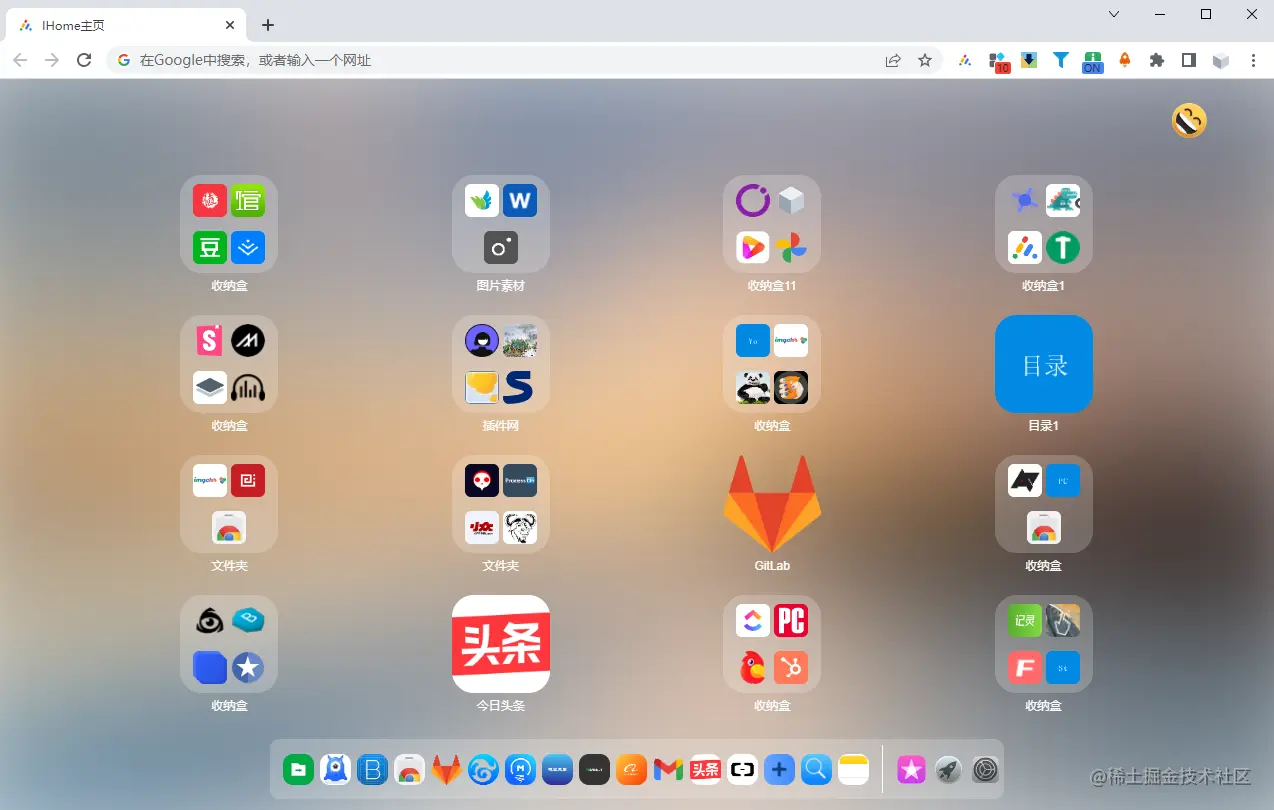Click the download arrow image extension
1274x810 pixels.
(x=1029, y=60)
